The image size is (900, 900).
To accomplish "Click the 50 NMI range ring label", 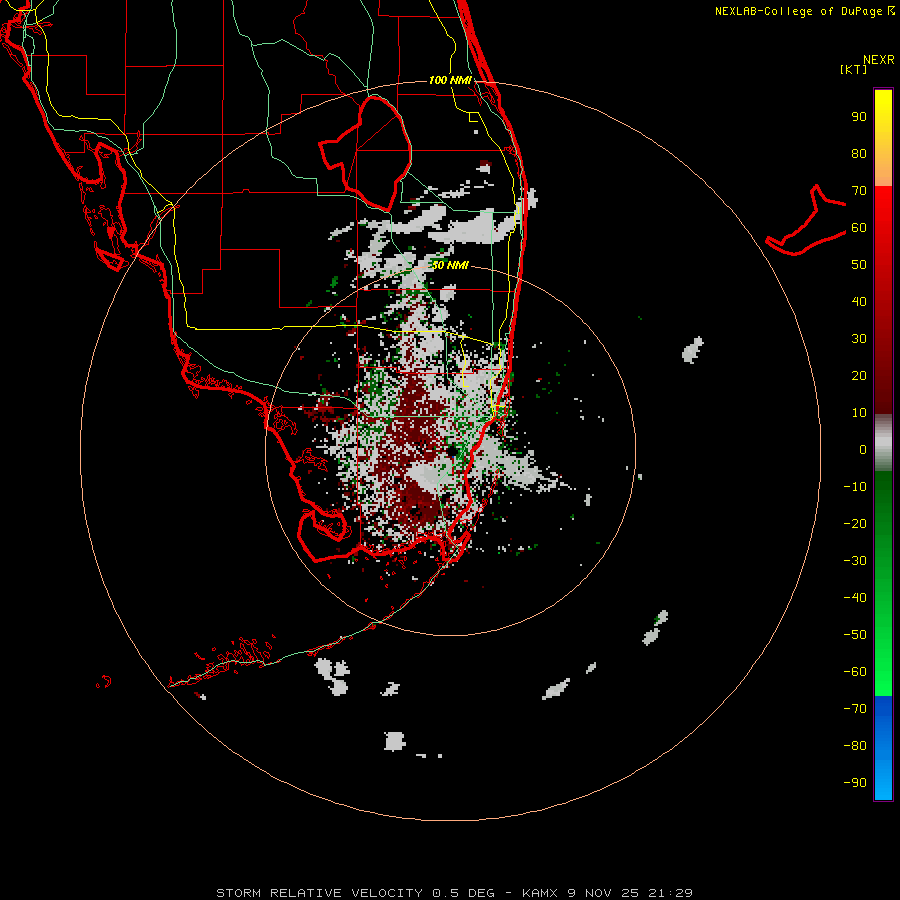I will [450, 265].
